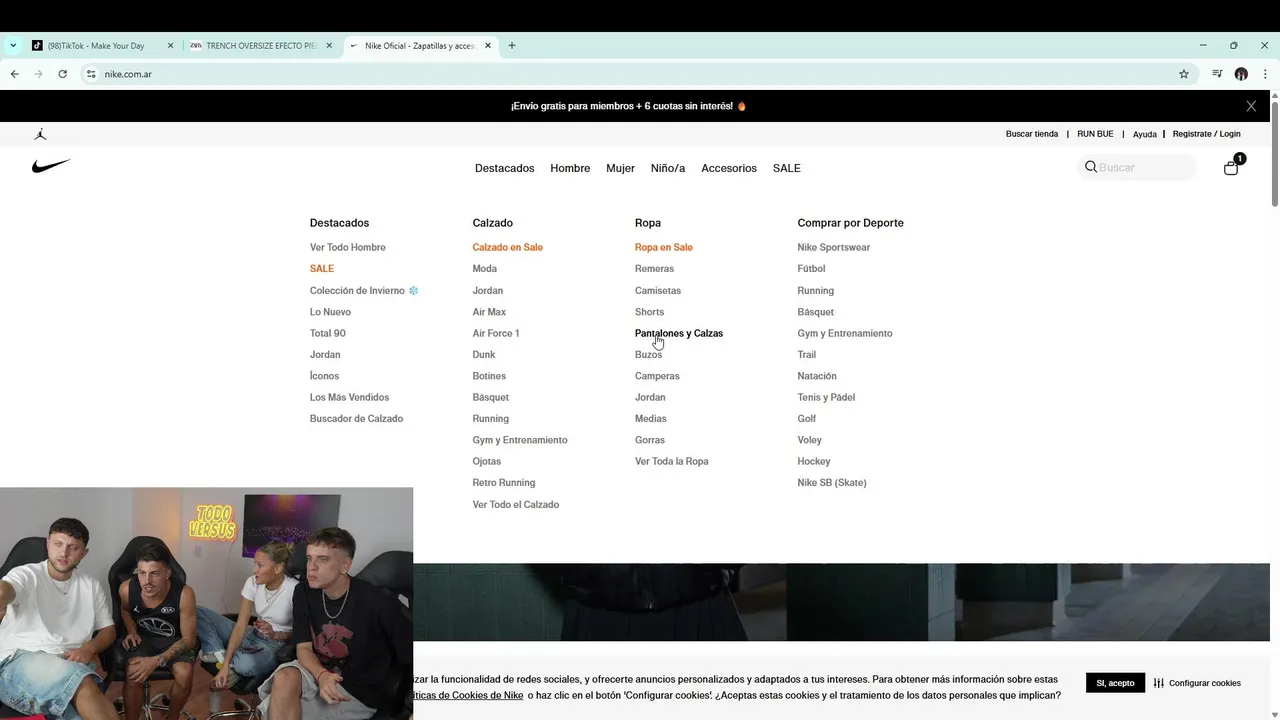Screen dimensions: 1280x720
Task: Open Lo Nuevo link
Action: [x=330, y=312]
